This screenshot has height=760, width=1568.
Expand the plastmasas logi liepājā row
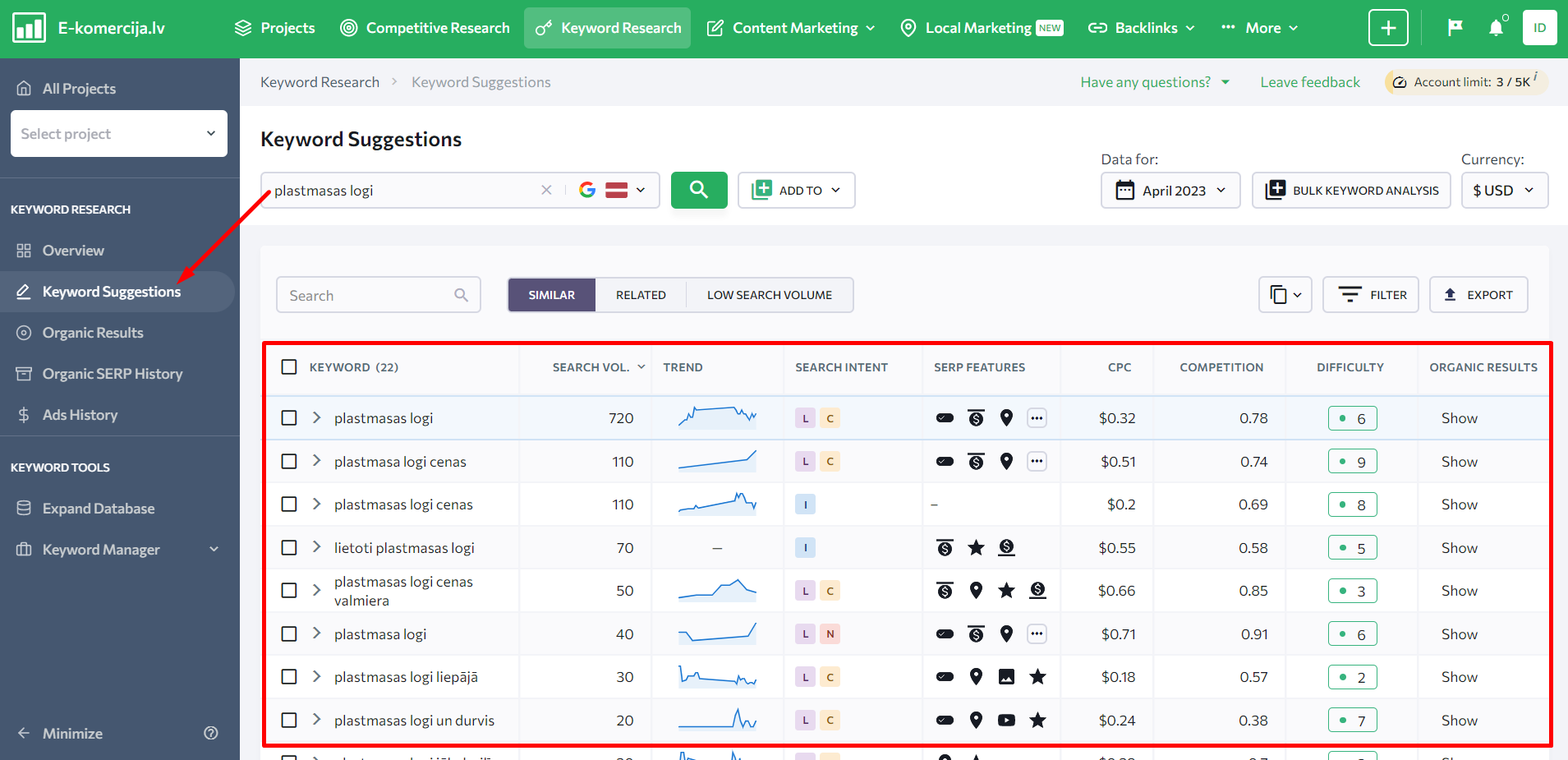point(316,677)
